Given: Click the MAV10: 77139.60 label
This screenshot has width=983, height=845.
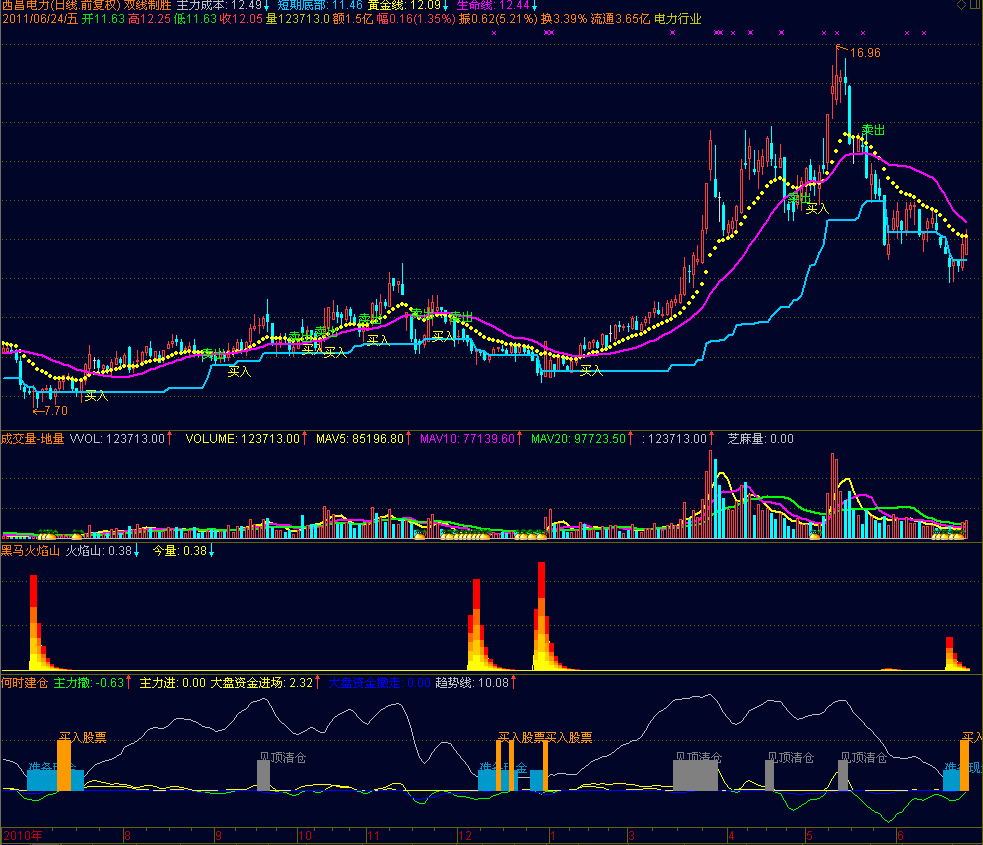Looking at the screenshot, I should 470,439.
